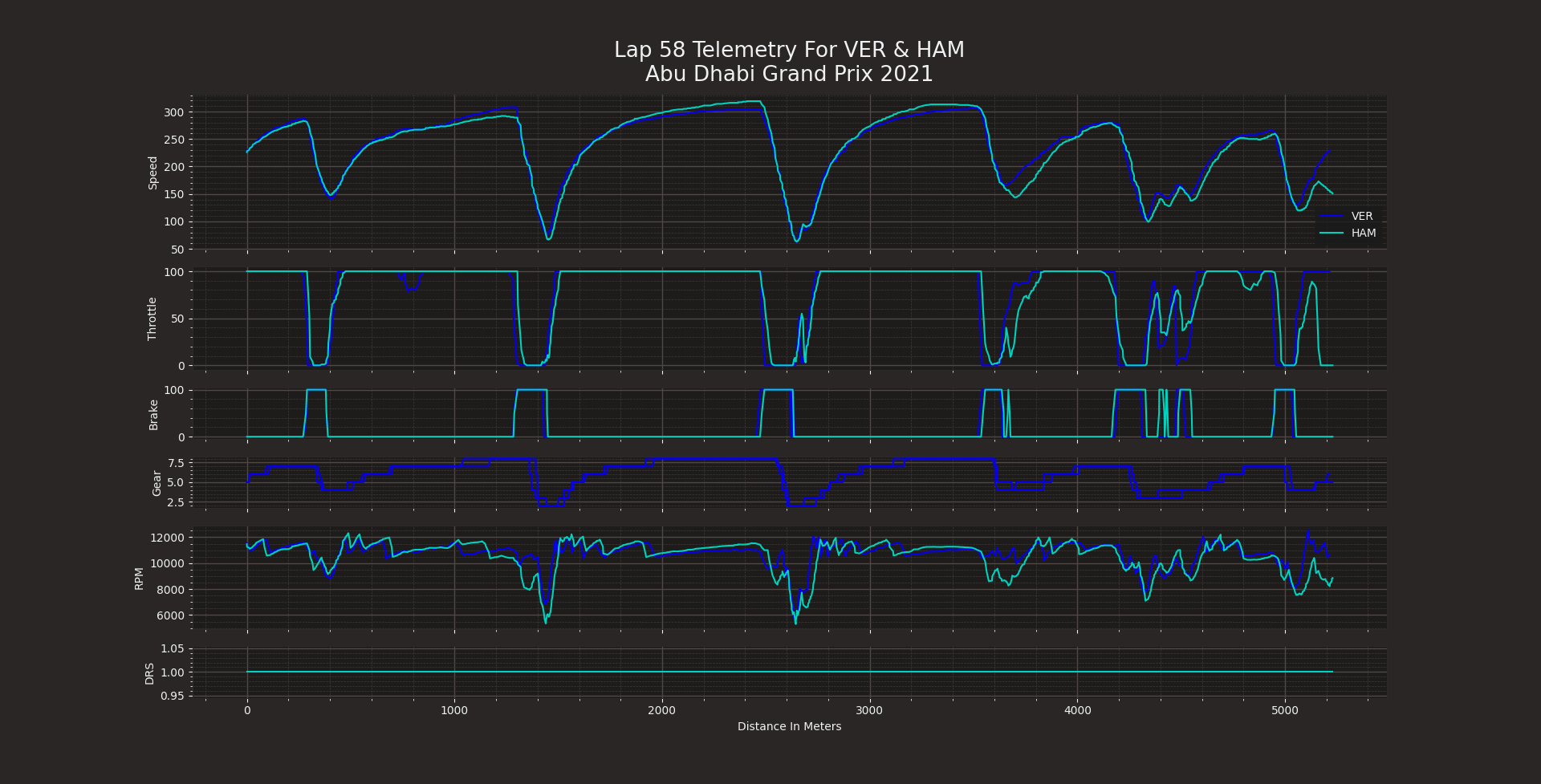
Task: Click the 2000 distance tick label
Action: click(662, 710)
